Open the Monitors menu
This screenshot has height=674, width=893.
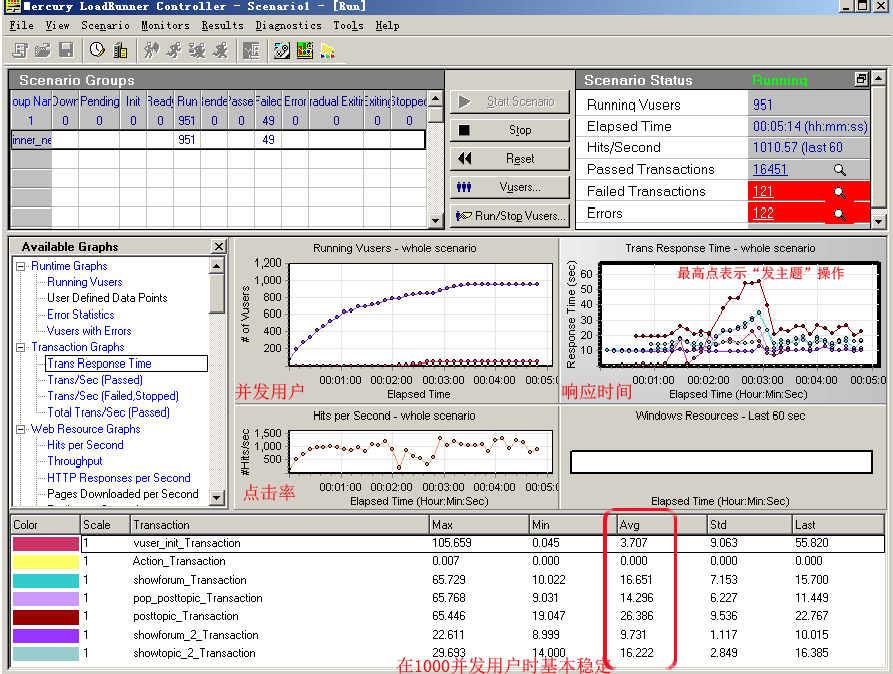point(165,25)
